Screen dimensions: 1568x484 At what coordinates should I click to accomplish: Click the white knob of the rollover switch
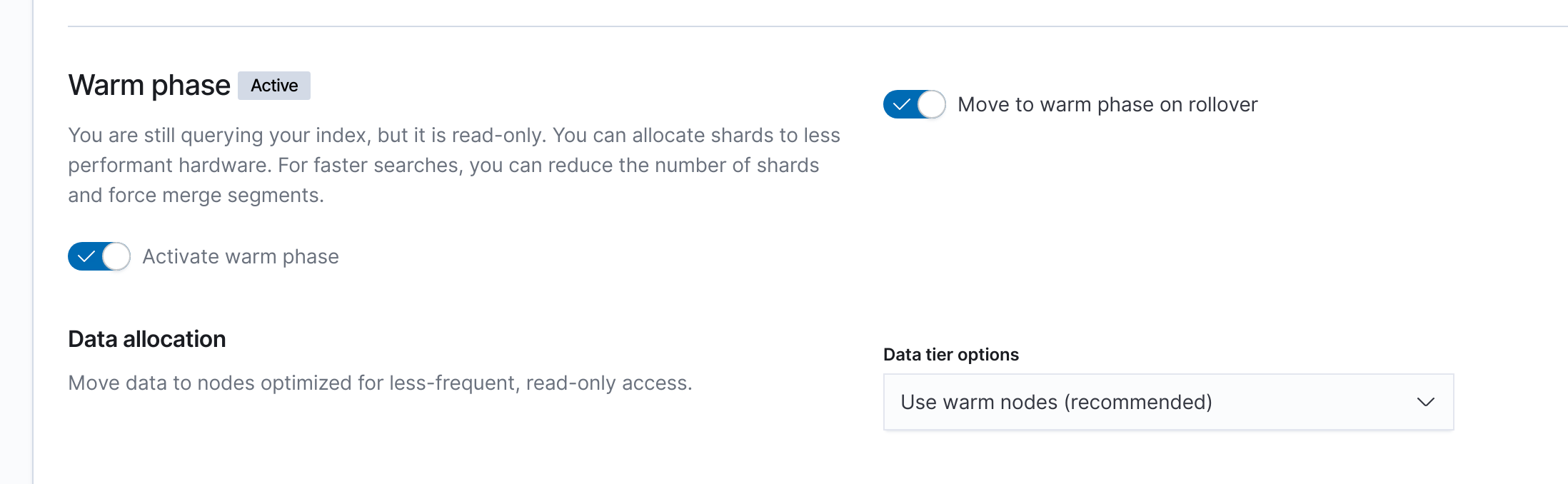coord(931,104)
